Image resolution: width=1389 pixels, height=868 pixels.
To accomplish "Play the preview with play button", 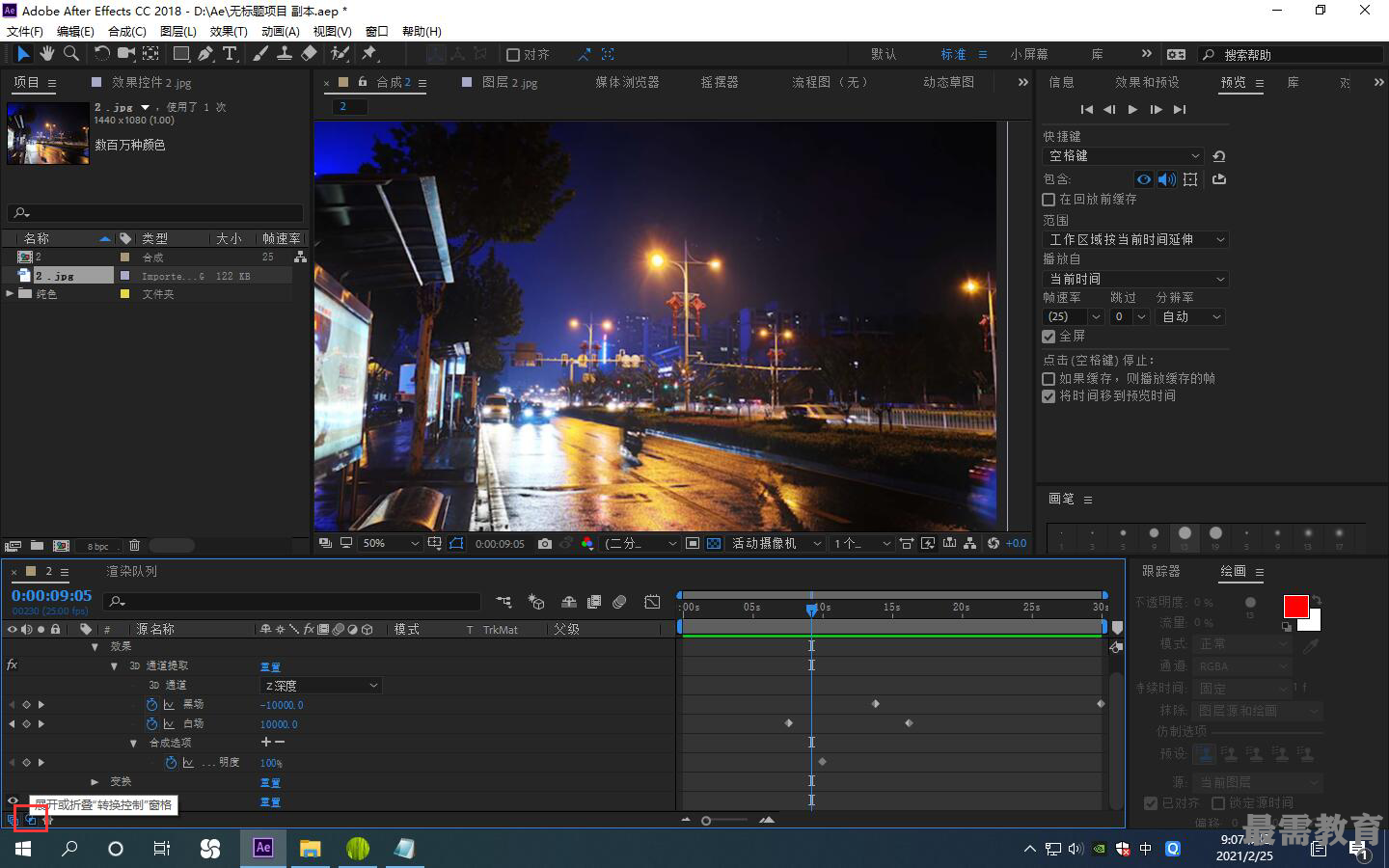I will point(1132,110).
